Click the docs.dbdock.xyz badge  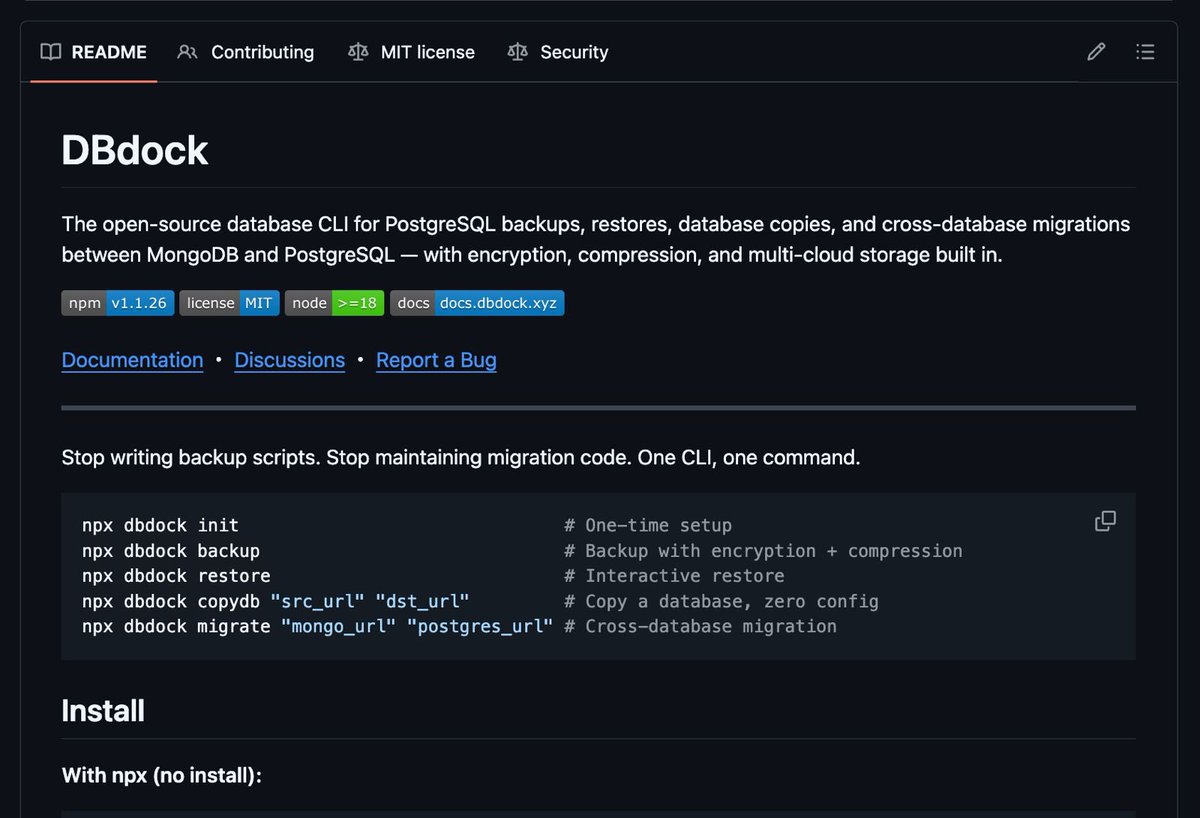(x=477, y=303)
